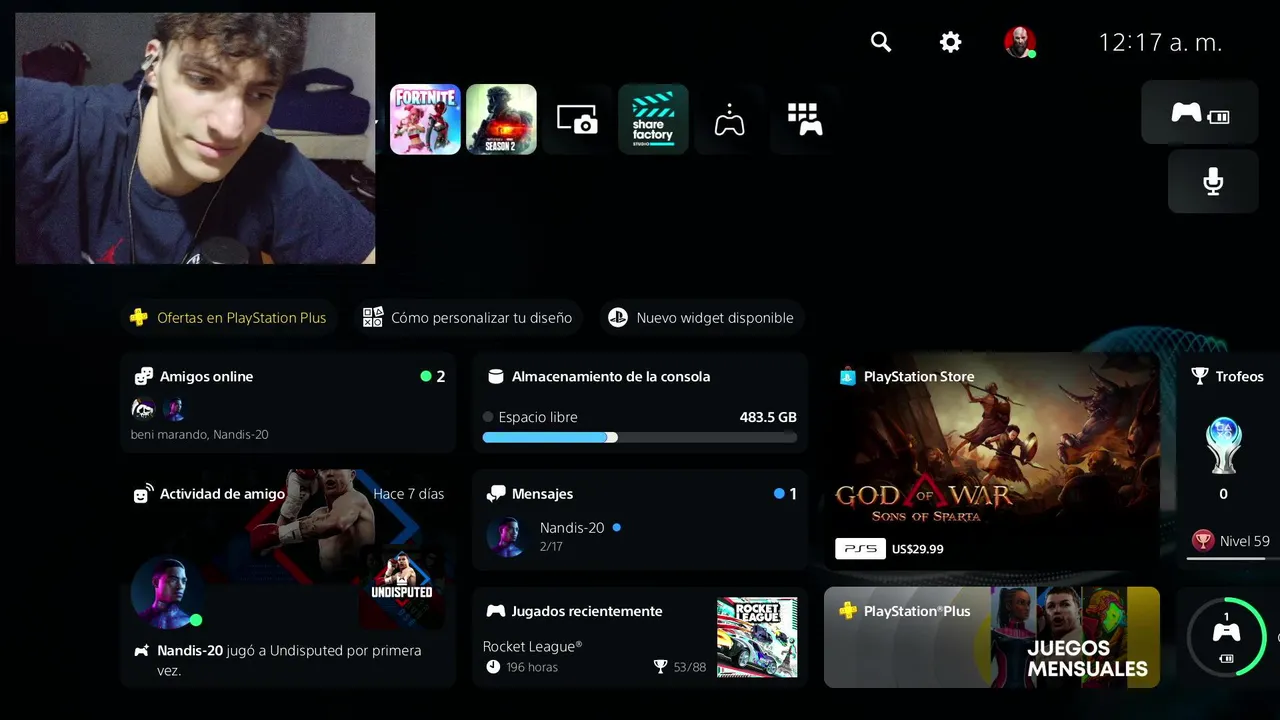Open the Remote Play controller icon
The width and height of the screenshot is (1280, 720).
pyautogui.click(x=729, y=120)
